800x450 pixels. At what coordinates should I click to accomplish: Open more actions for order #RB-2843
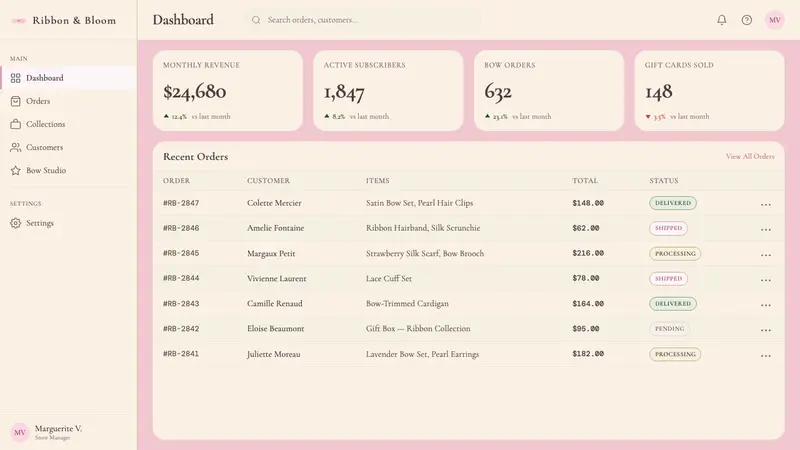pos(765,305)
